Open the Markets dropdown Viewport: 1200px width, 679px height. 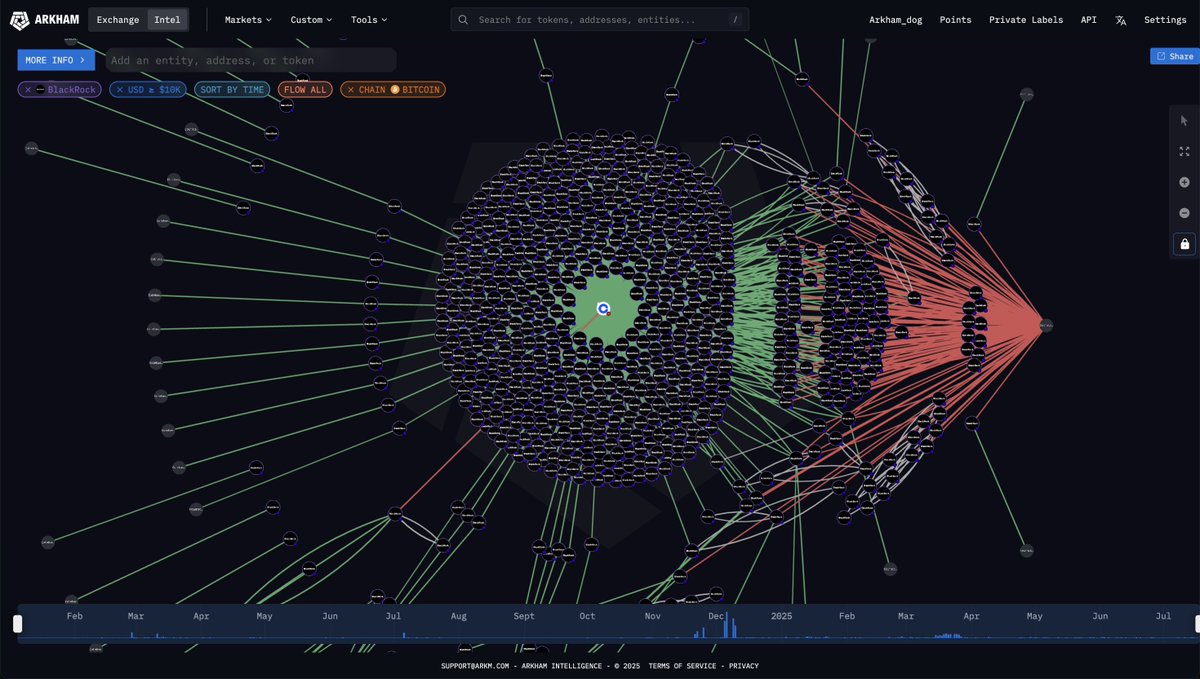point(248,20)
